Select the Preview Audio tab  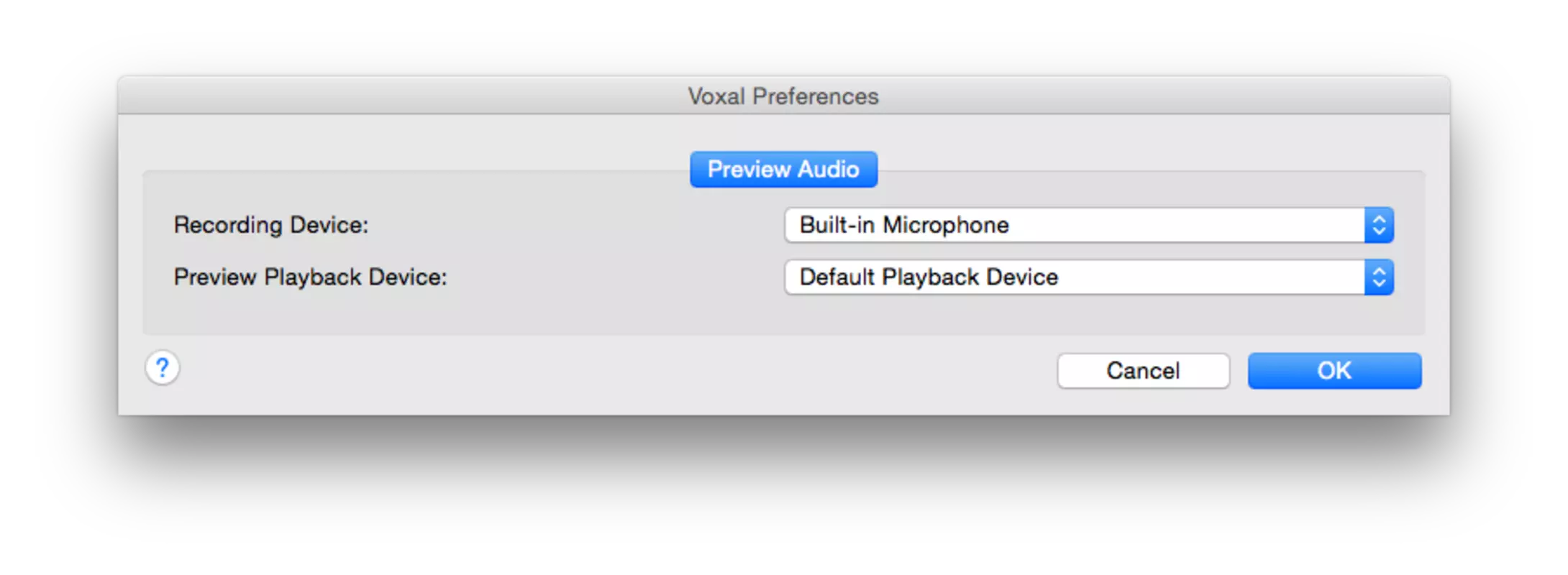click(x=783, y=170)
